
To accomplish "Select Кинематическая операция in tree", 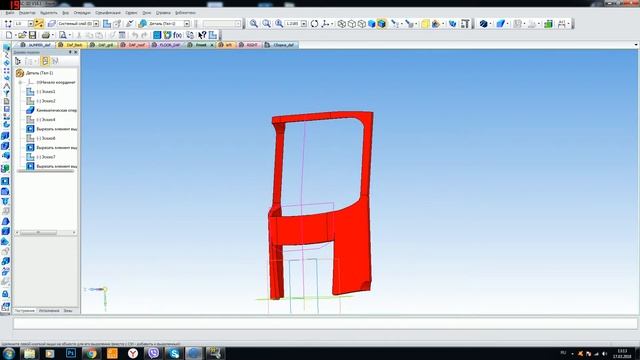I will click(x=56, y=110).
